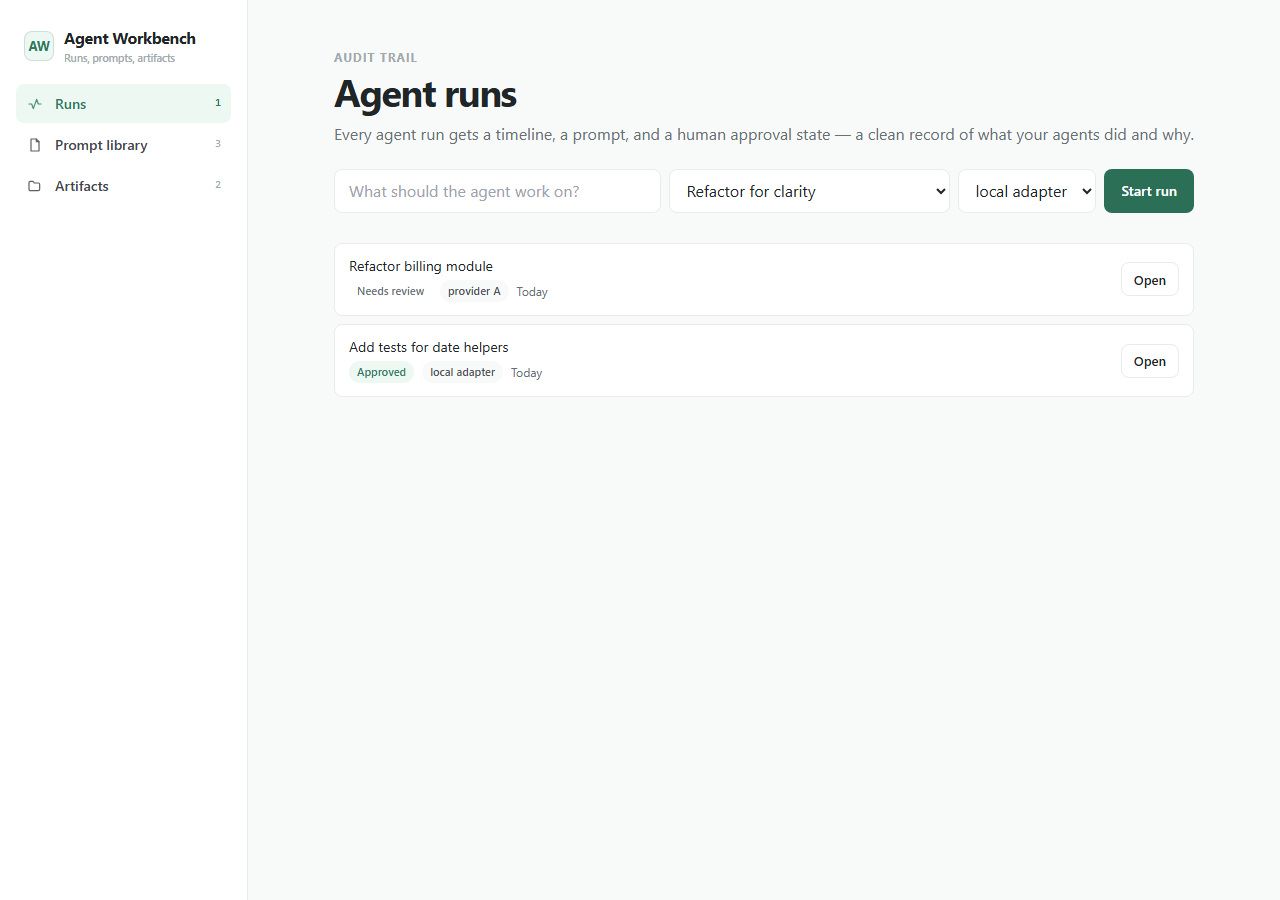The image size is (1280, 900).
Task: Open the Refactor billing module run
Action: click(1150, 280)
